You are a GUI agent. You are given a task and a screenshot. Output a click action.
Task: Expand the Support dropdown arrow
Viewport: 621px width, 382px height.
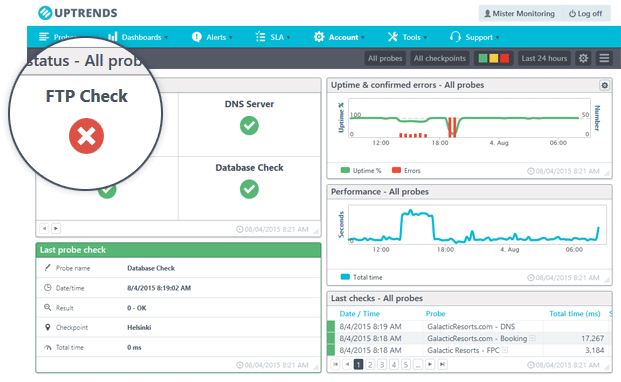[x=497, y=38]
